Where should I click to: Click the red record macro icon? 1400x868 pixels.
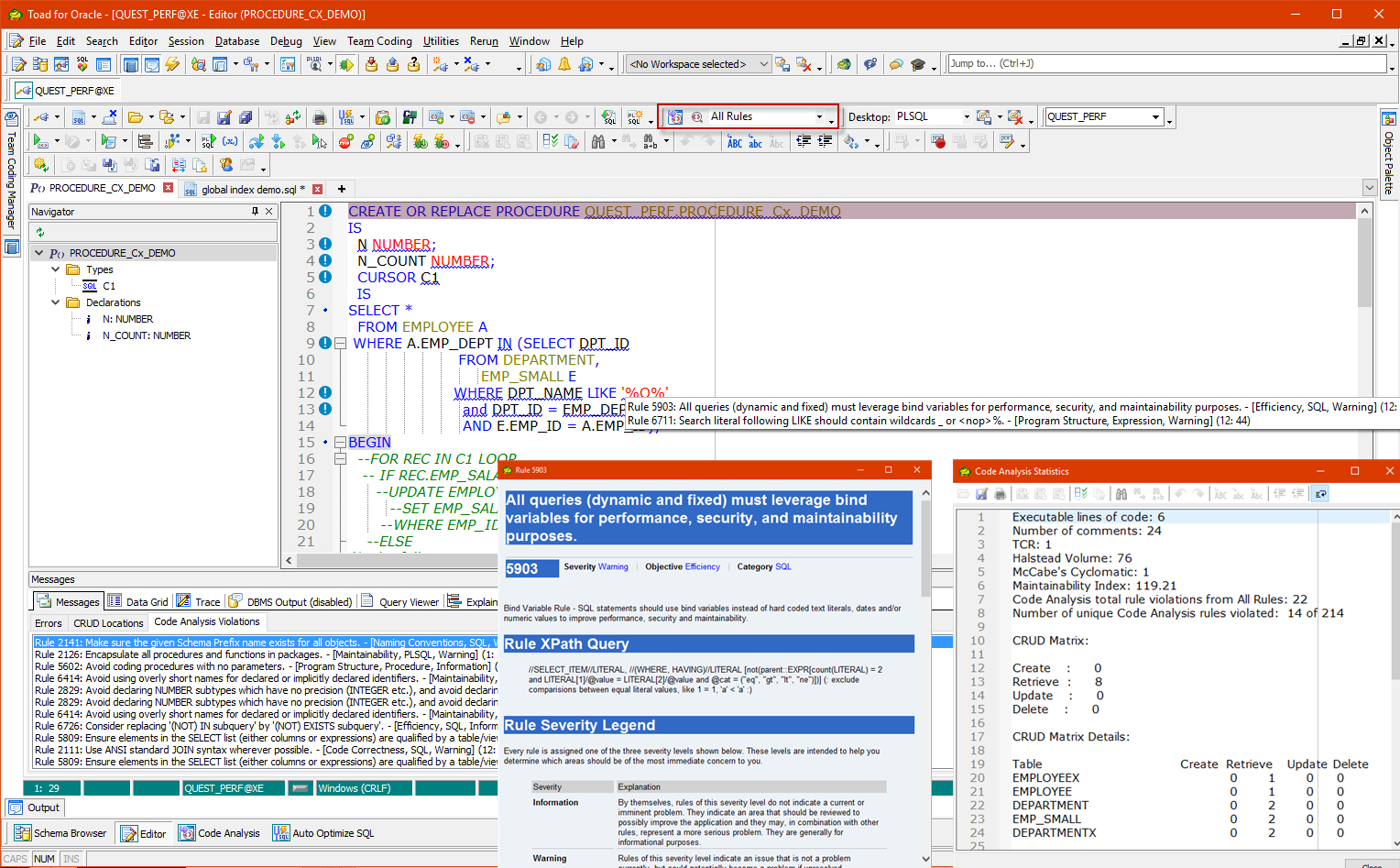point(938,141)
